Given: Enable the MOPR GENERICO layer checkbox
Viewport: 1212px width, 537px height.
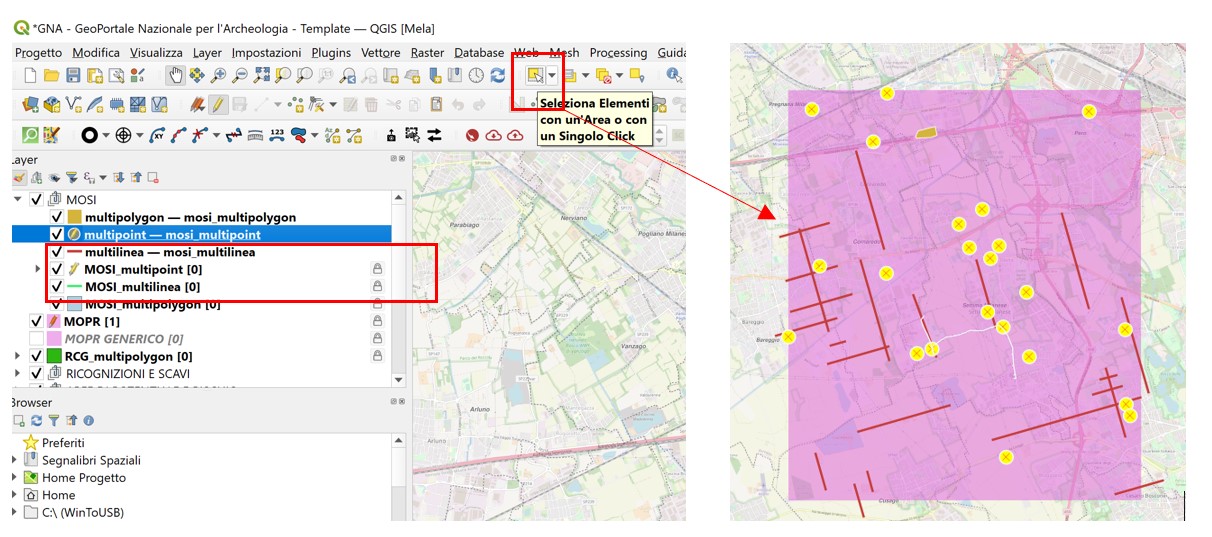Looking at the screenshot, I should [x=38, y=339].
